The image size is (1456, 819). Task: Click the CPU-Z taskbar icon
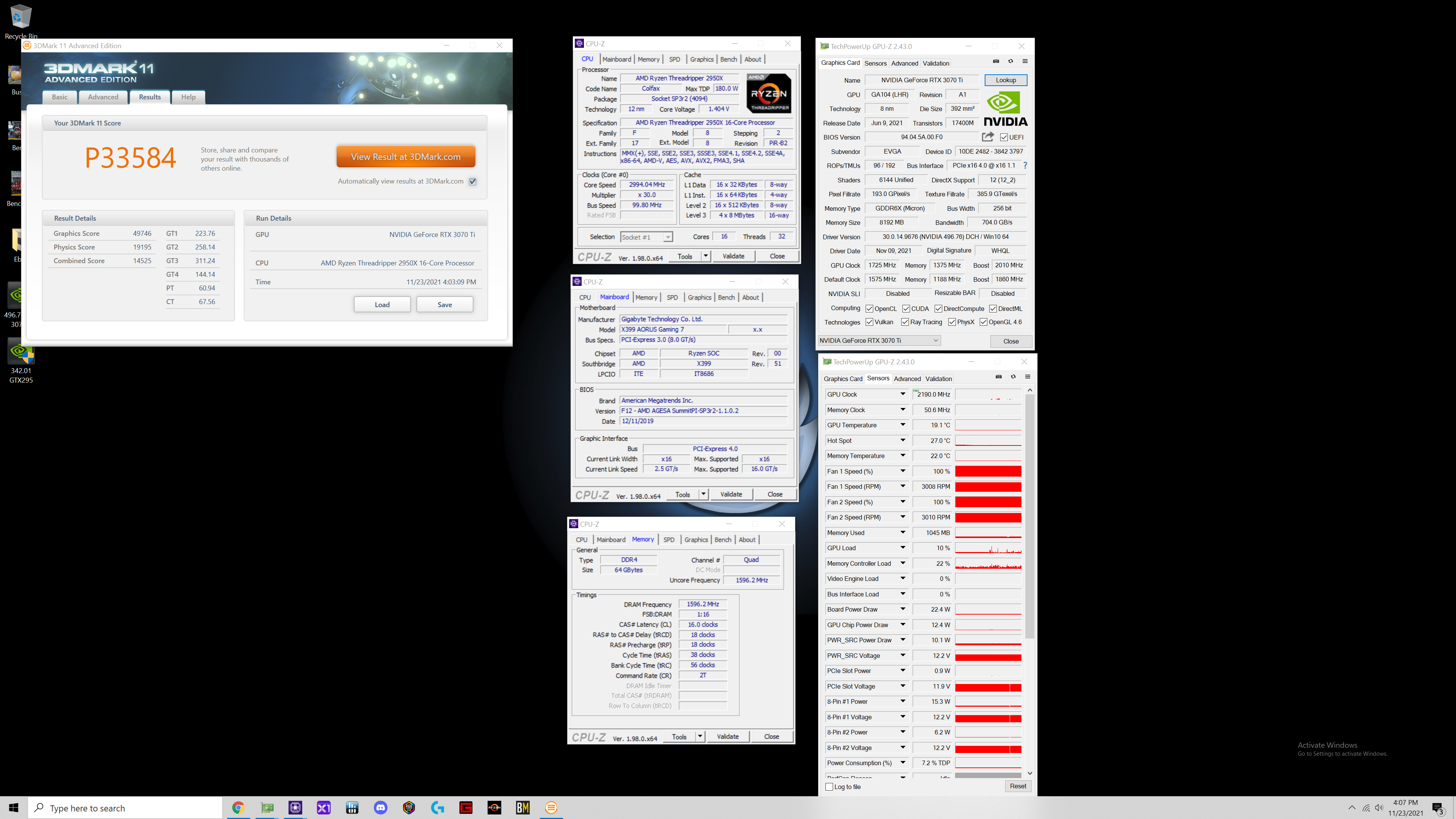295,808
